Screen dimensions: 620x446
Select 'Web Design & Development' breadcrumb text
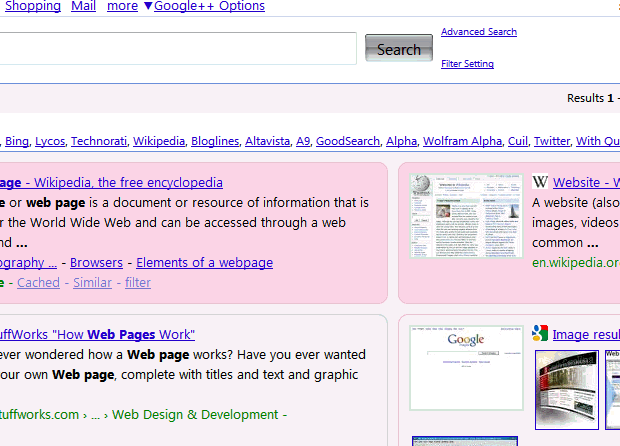pos(195,415)
